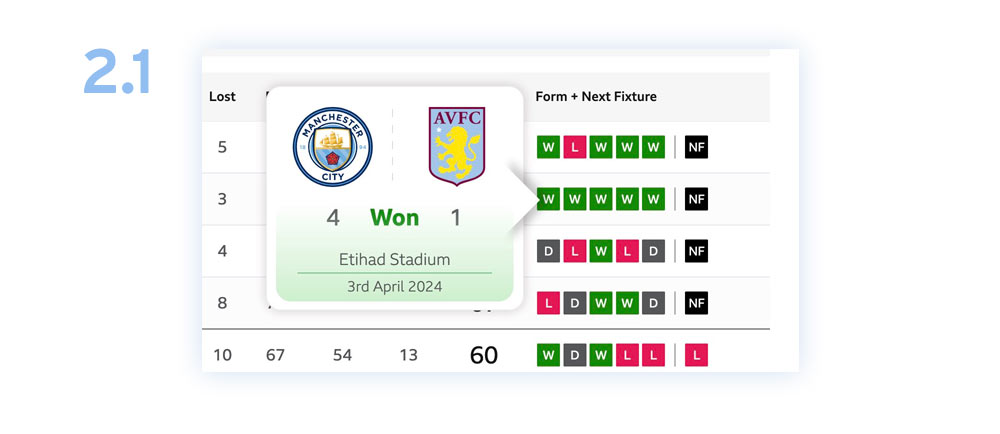
Task: Click the NF badge in the 3-lost row
Action: [696, 199]
